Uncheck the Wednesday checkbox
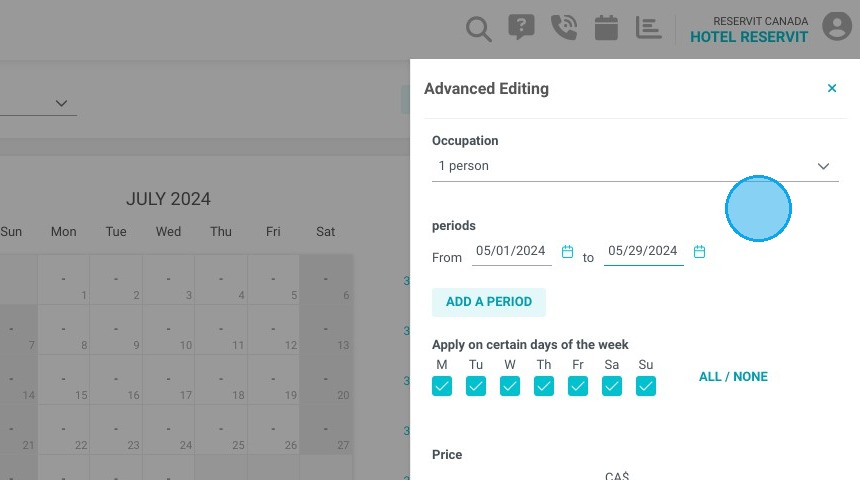This screenshot has width=860, height=480. click(510, 386)
